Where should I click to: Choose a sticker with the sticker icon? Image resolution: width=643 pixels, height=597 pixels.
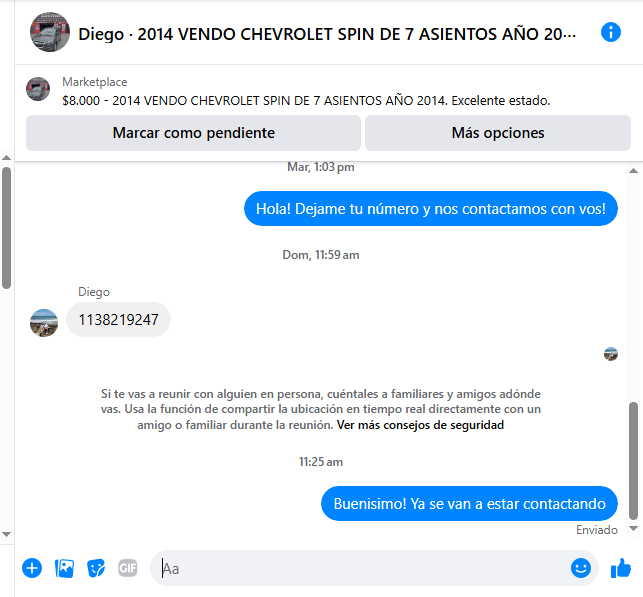[96, 568]
